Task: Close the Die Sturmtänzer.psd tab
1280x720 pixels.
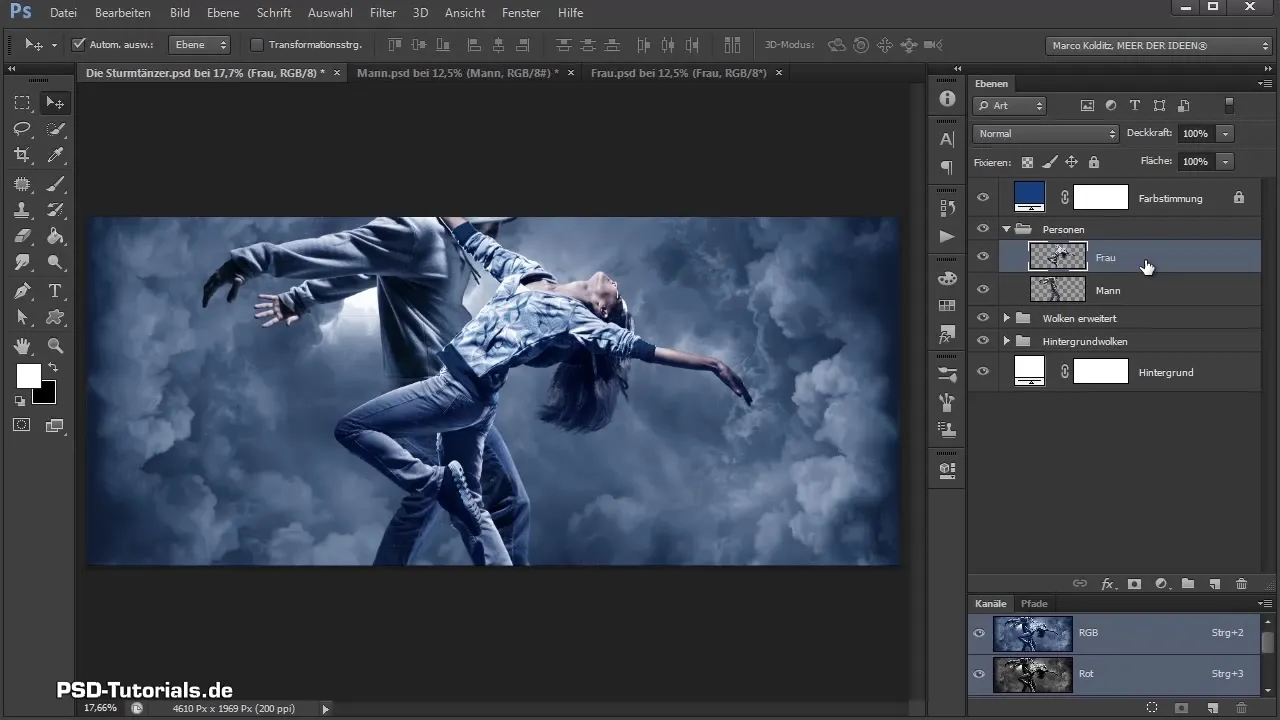Action: click(x=337, y=73)
